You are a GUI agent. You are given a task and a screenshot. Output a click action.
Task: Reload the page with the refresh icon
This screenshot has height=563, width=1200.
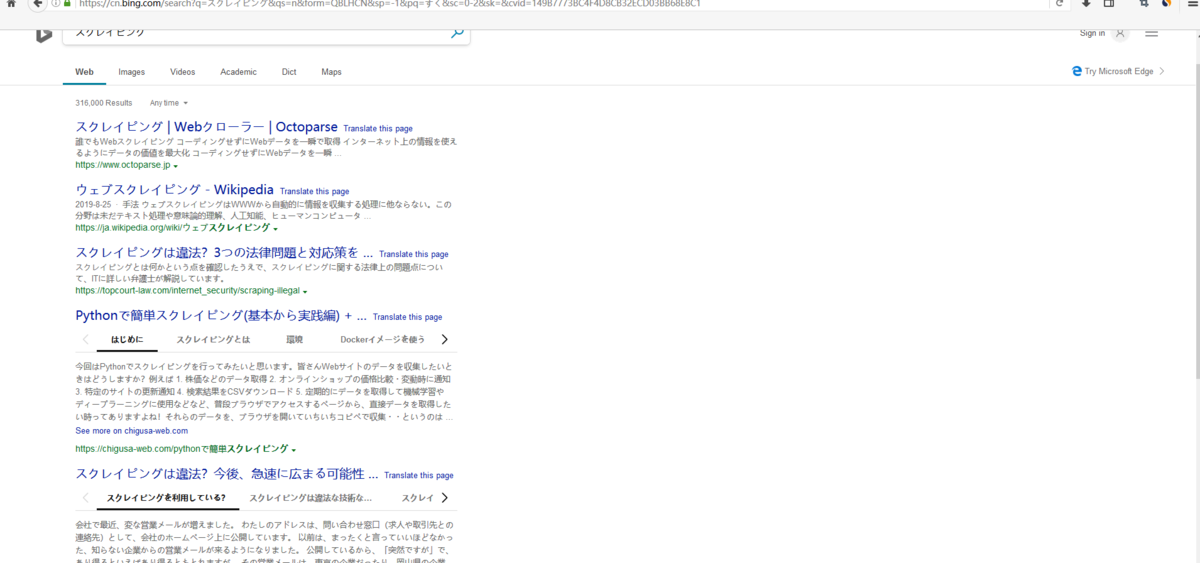tap(1059, 3)
